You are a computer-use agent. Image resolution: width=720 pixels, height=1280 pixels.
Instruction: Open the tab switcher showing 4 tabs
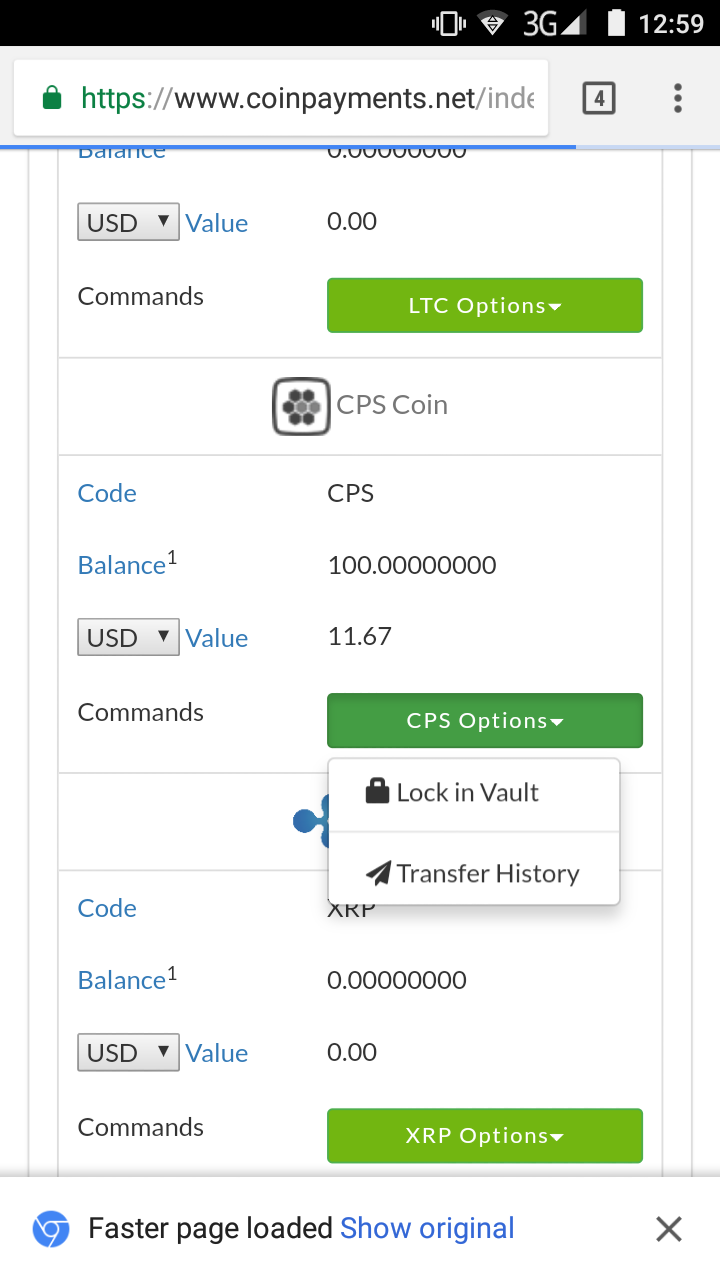pos(598,98)
